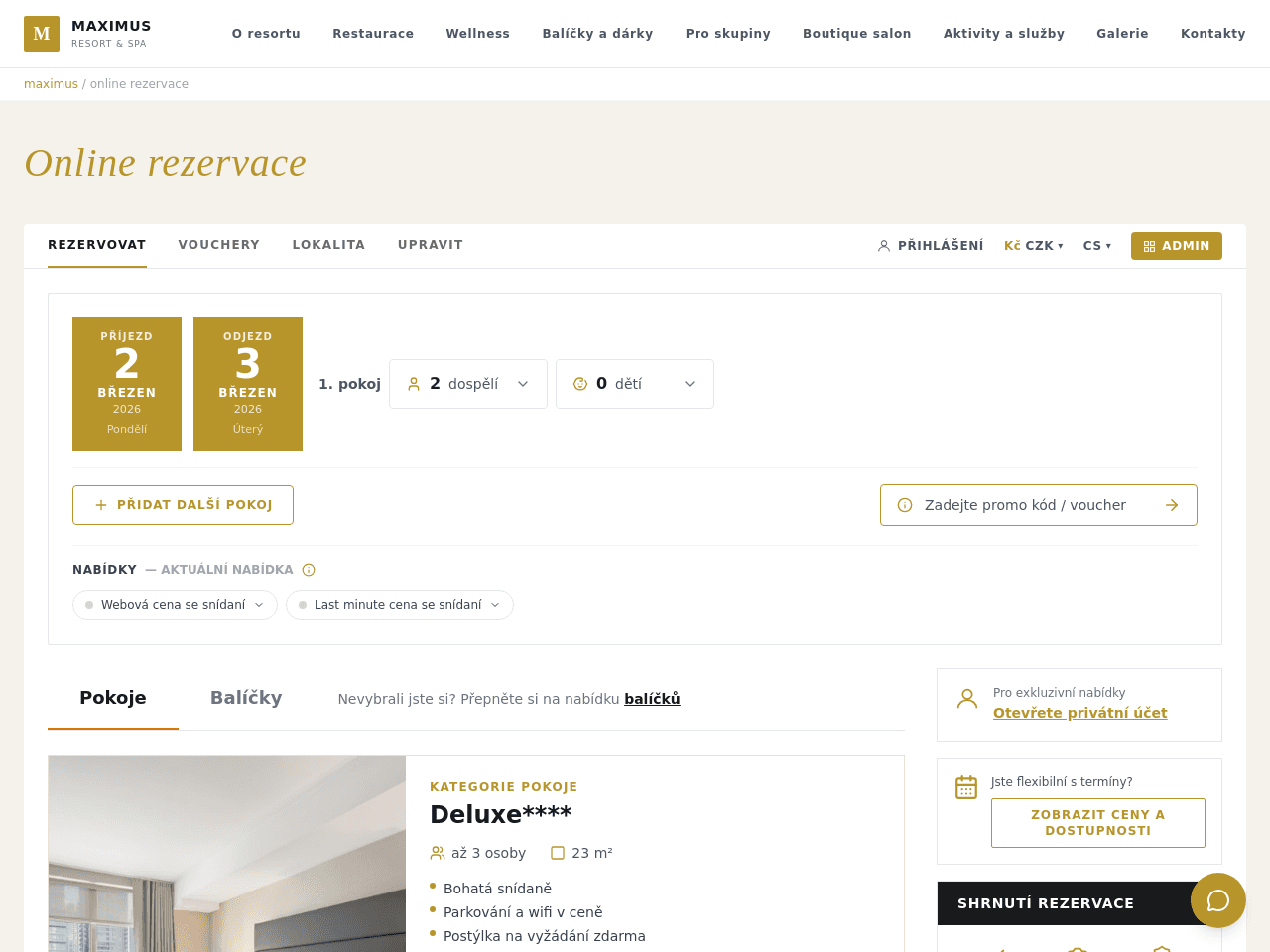Viewport: 1270px width, 952px height.
Task: Click the maximus breadcrumb link
Action: point(51,84)
